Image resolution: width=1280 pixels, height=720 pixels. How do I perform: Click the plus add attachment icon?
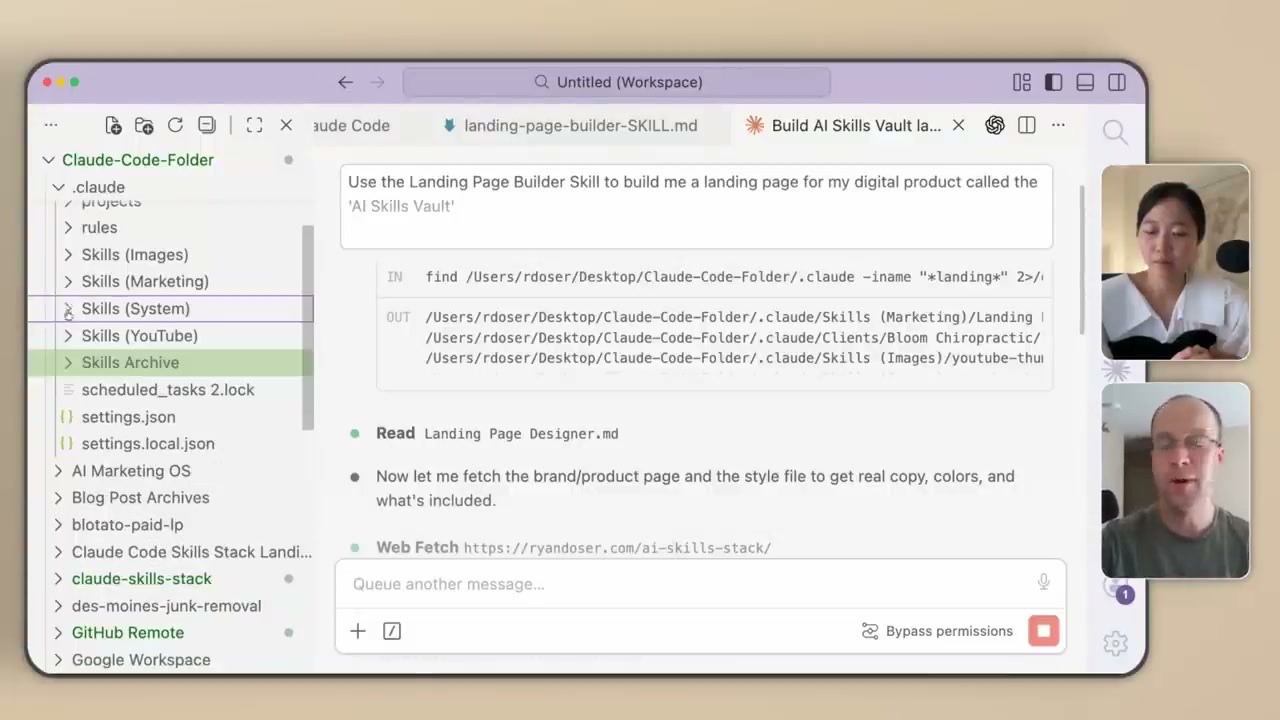pyautogui.click(x=358, y=631)
